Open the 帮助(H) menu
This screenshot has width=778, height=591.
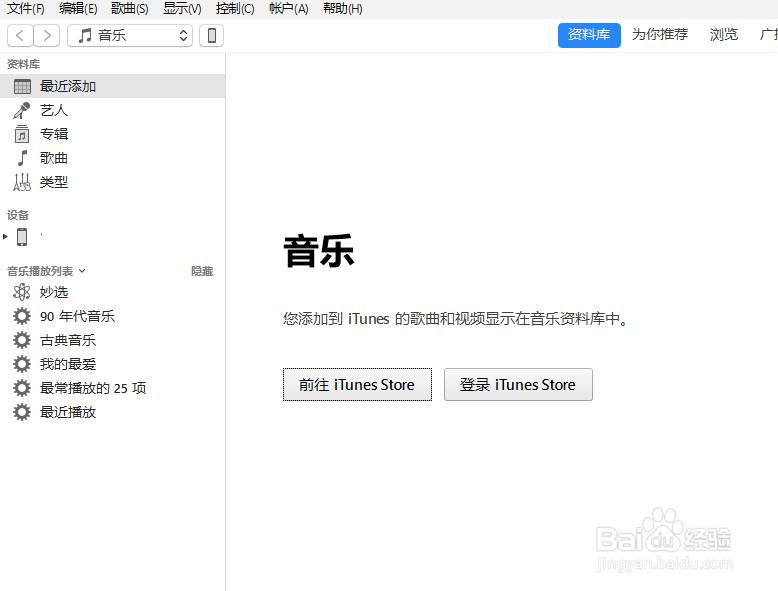click(342, 8)
